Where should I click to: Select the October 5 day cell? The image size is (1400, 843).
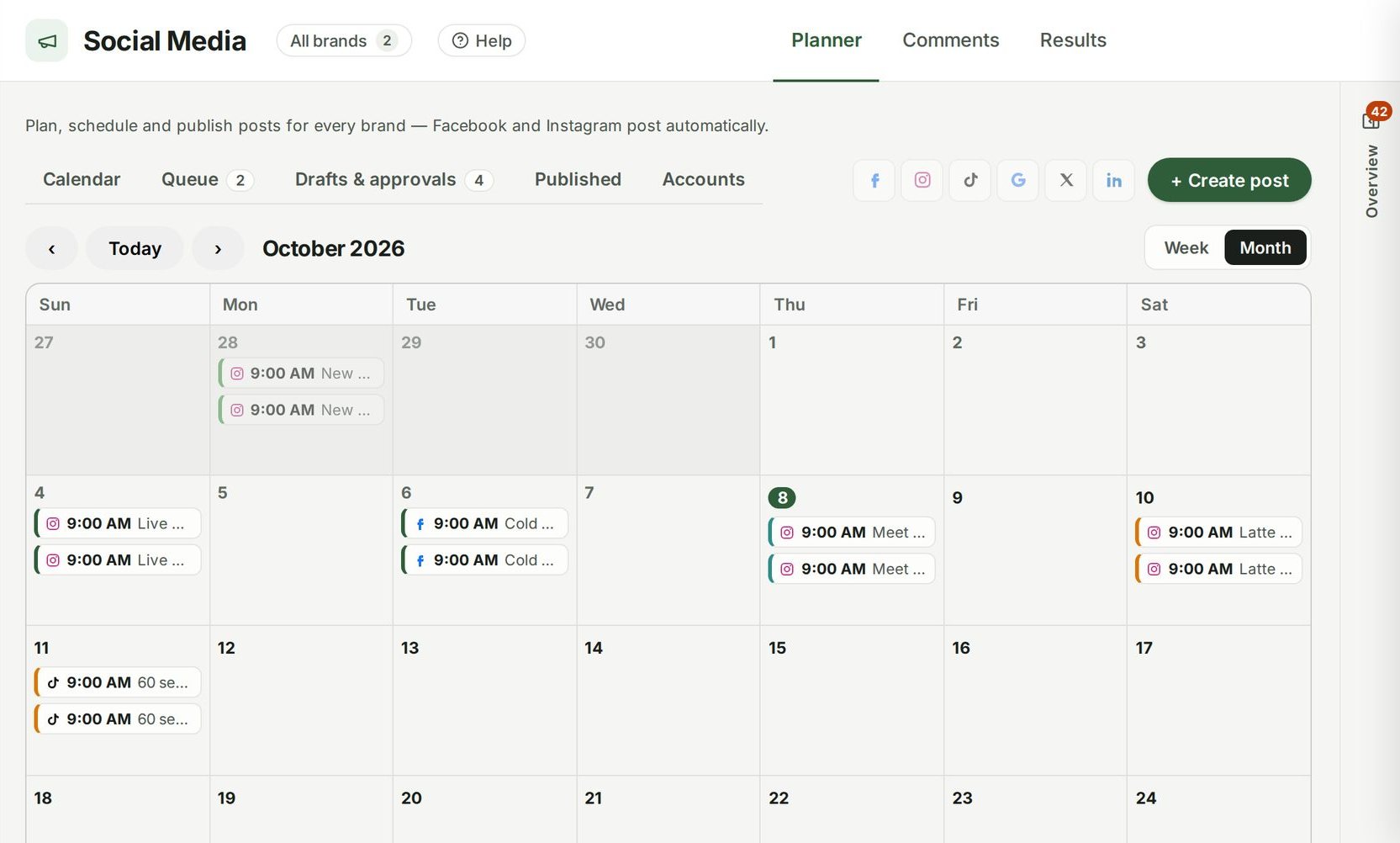point(301,550)
